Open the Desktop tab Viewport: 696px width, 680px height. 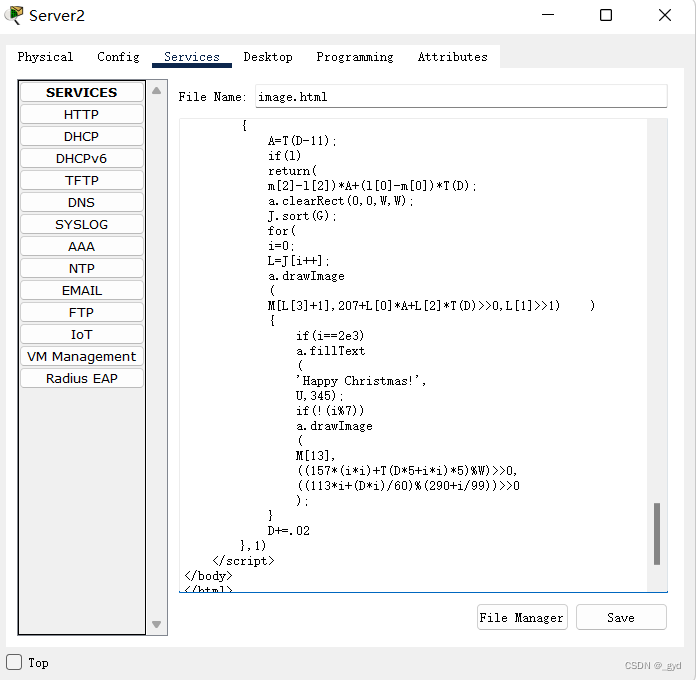[x=268, y=57]
